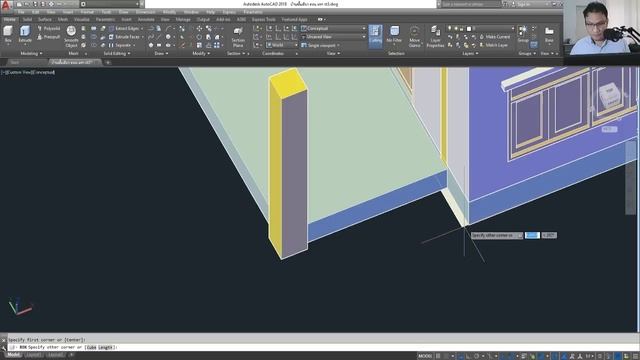
Task: Expand the Solid Editing panel
Action: [x=117, y=53]
